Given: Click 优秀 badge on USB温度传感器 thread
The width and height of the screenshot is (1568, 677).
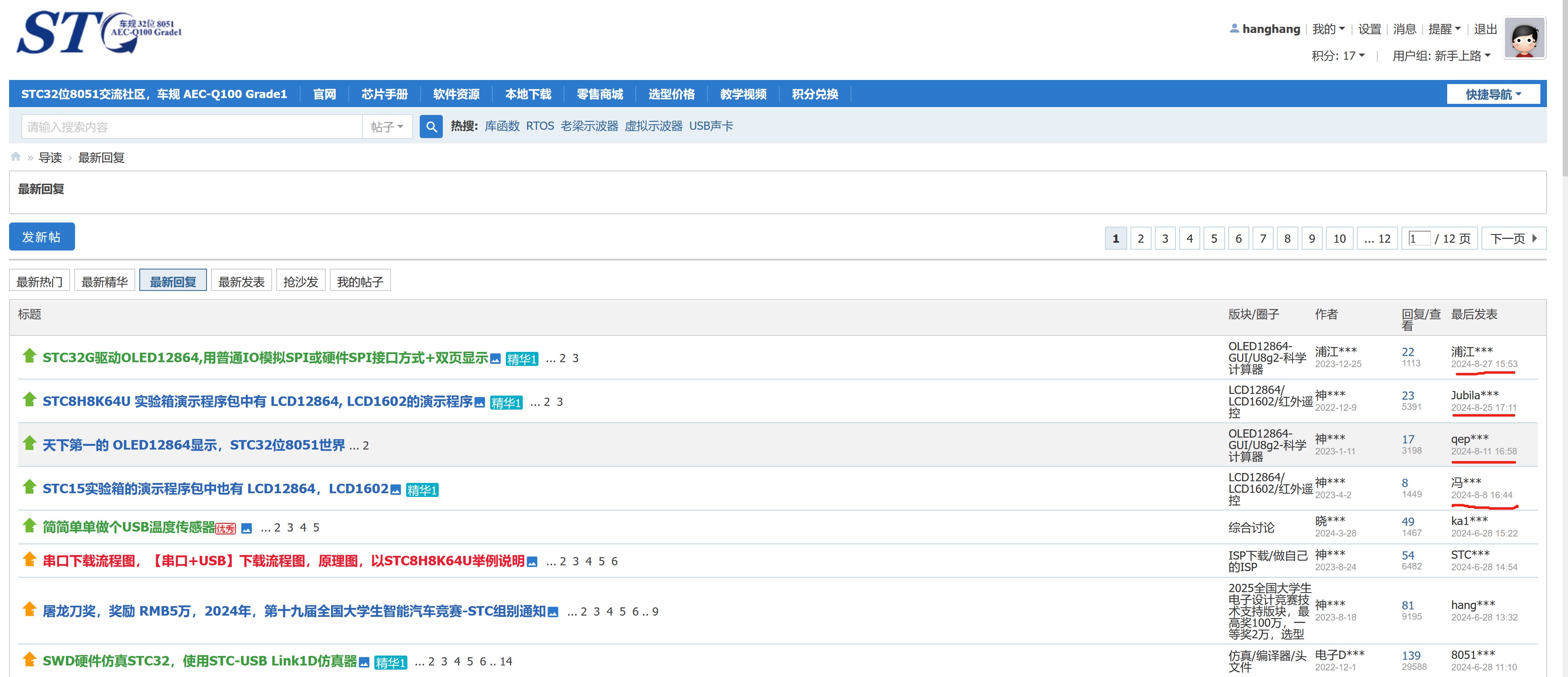Looking at the screenshot, I should click(x=225, y=529).
